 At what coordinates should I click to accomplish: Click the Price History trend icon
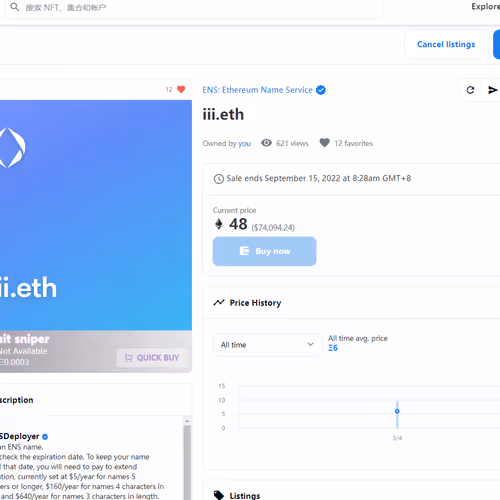click(219, 303)
